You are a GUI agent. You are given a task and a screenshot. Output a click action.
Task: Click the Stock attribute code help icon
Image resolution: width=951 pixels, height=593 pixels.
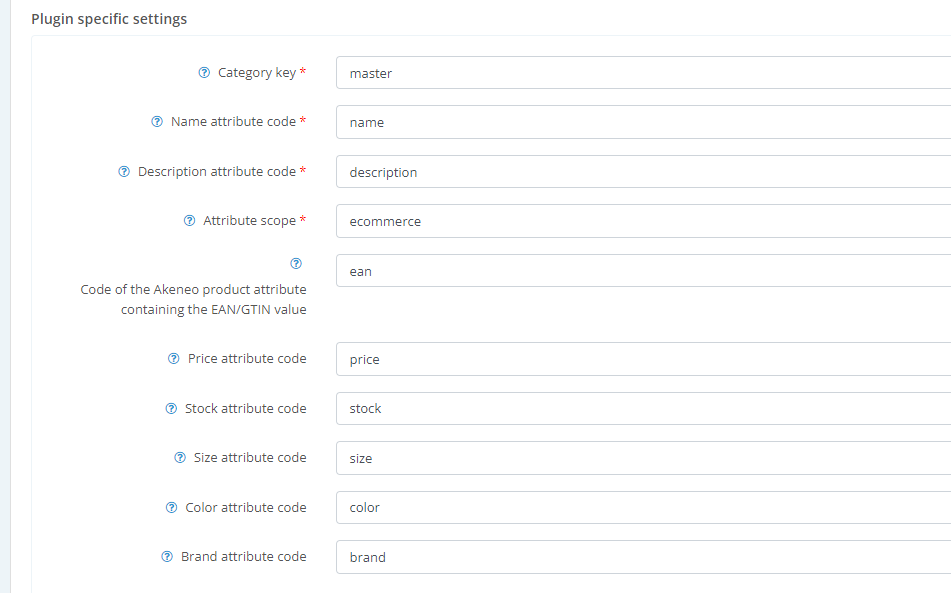pos(171,409)
